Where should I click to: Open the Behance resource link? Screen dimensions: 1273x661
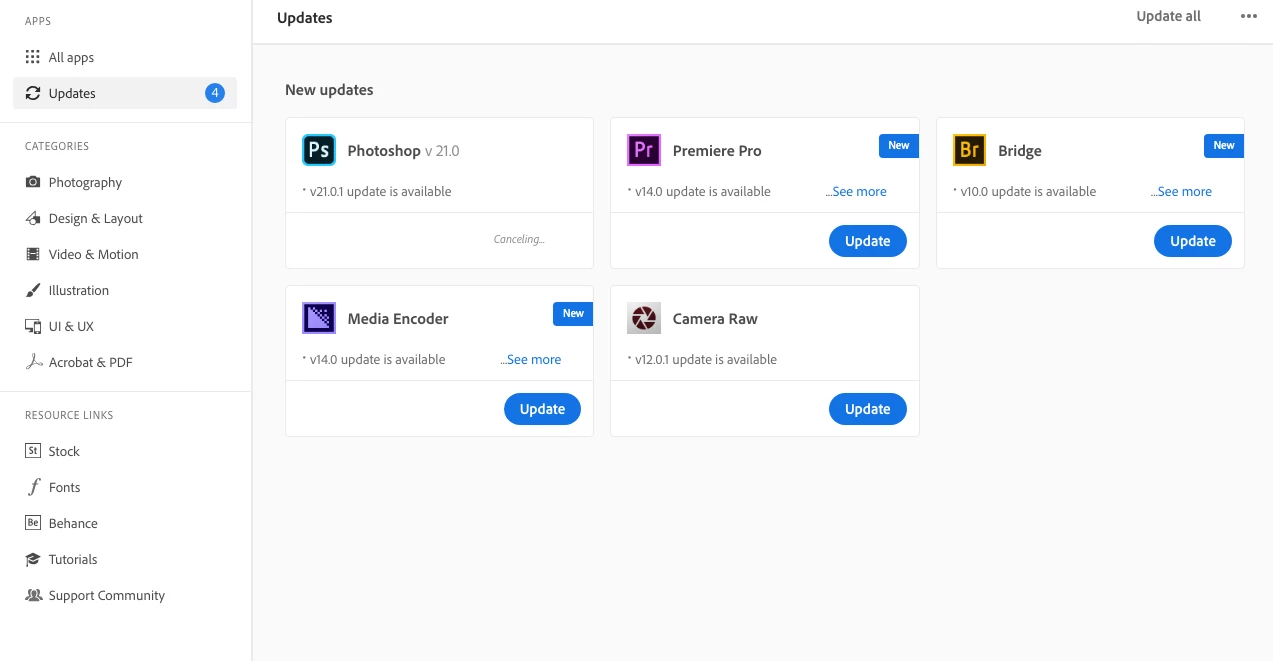click(x=125, y=523)
